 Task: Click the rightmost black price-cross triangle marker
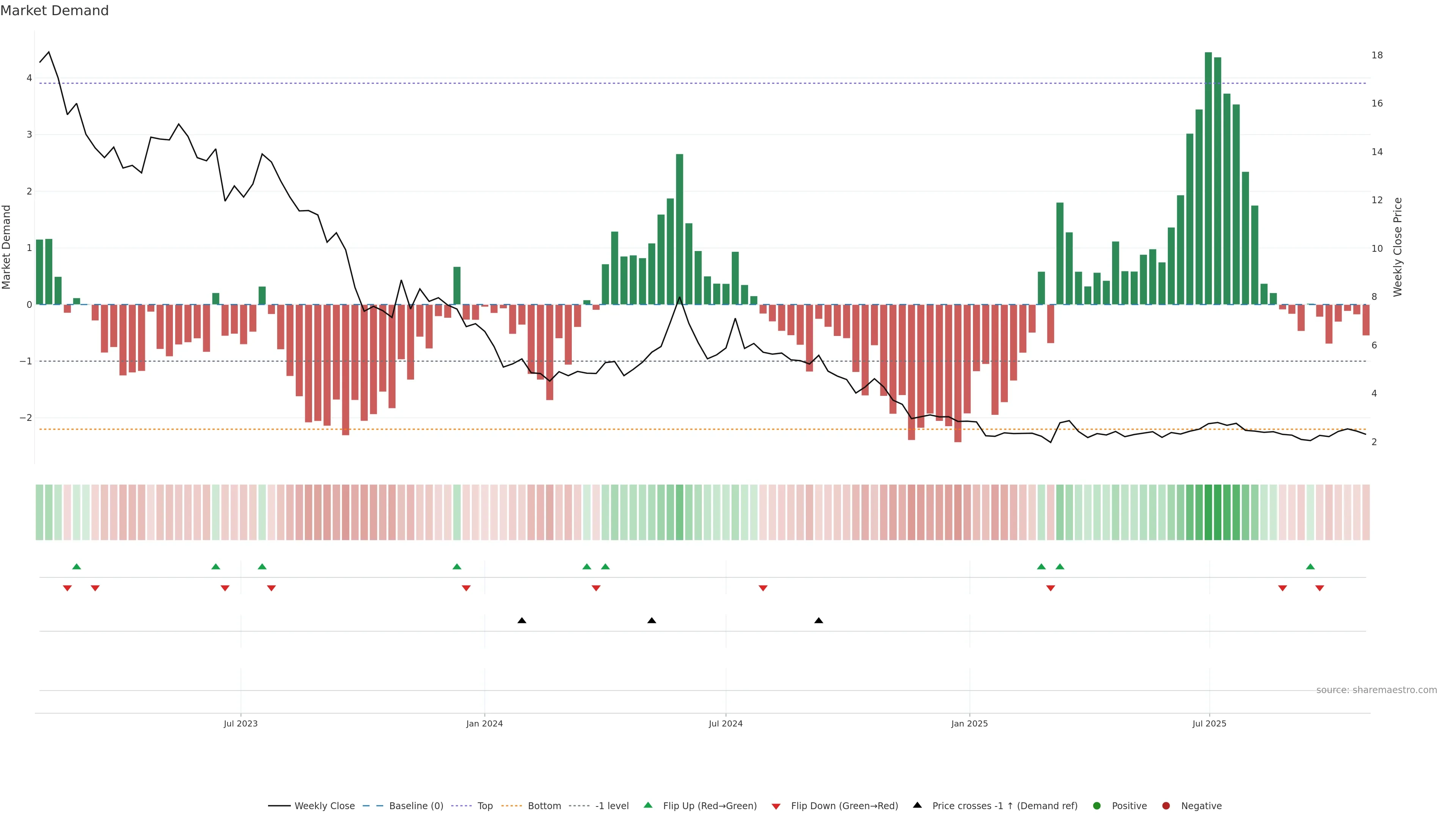(819, 621)
